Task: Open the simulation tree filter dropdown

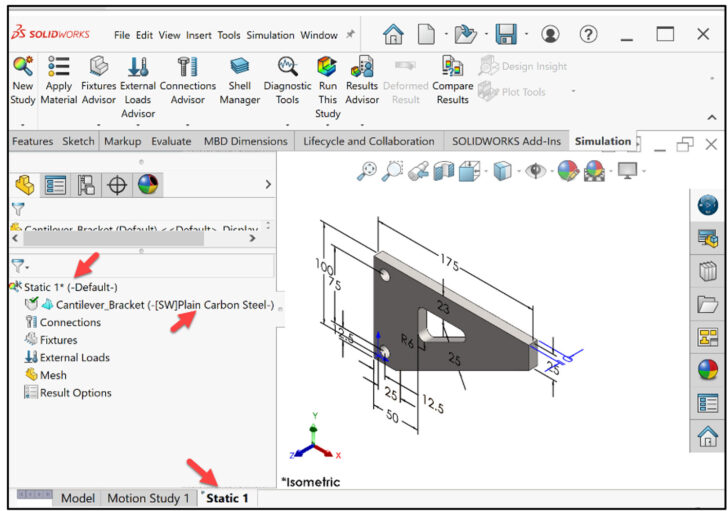Action: pos(20,266)
